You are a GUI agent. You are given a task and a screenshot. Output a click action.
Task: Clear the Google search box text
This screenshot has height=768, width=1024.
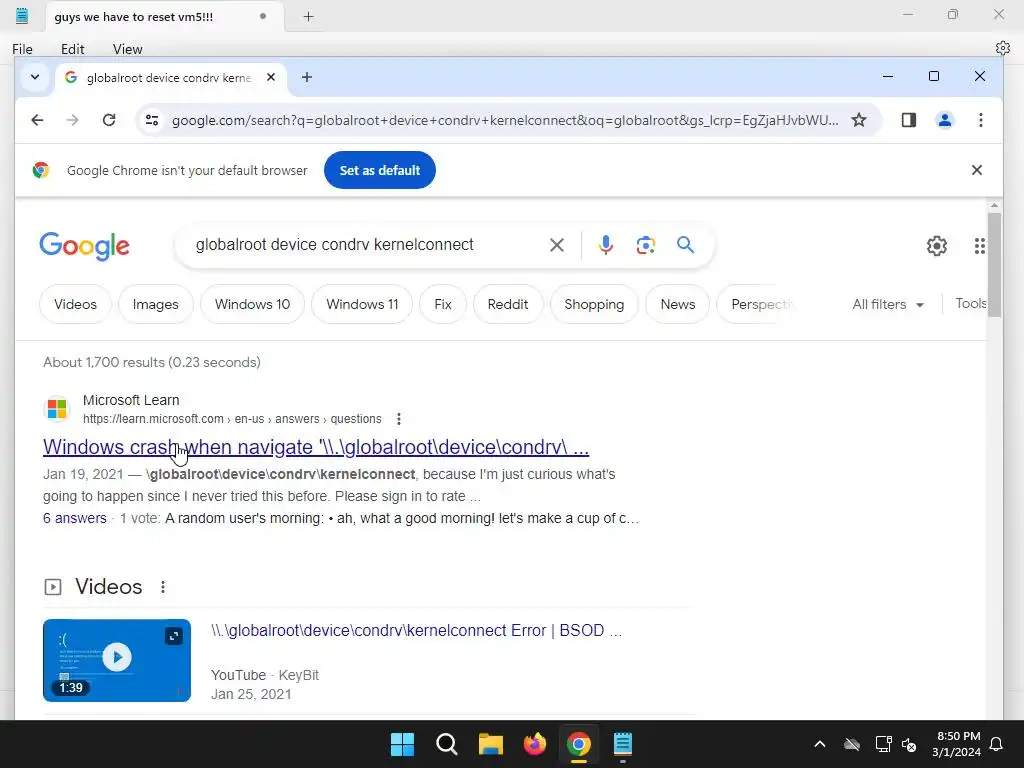coord(556,245)
